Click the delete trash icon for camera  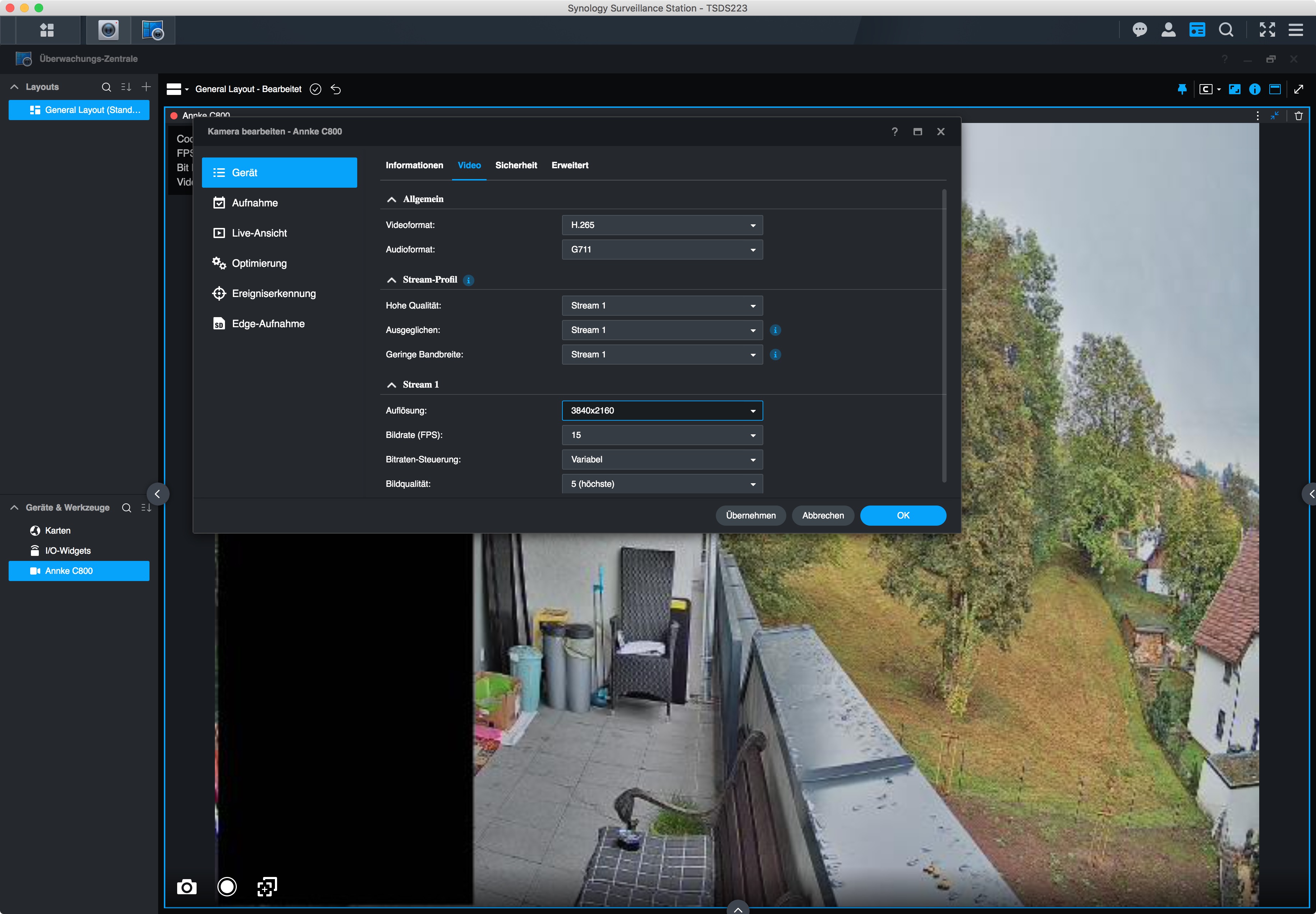tap(1298, 116)
